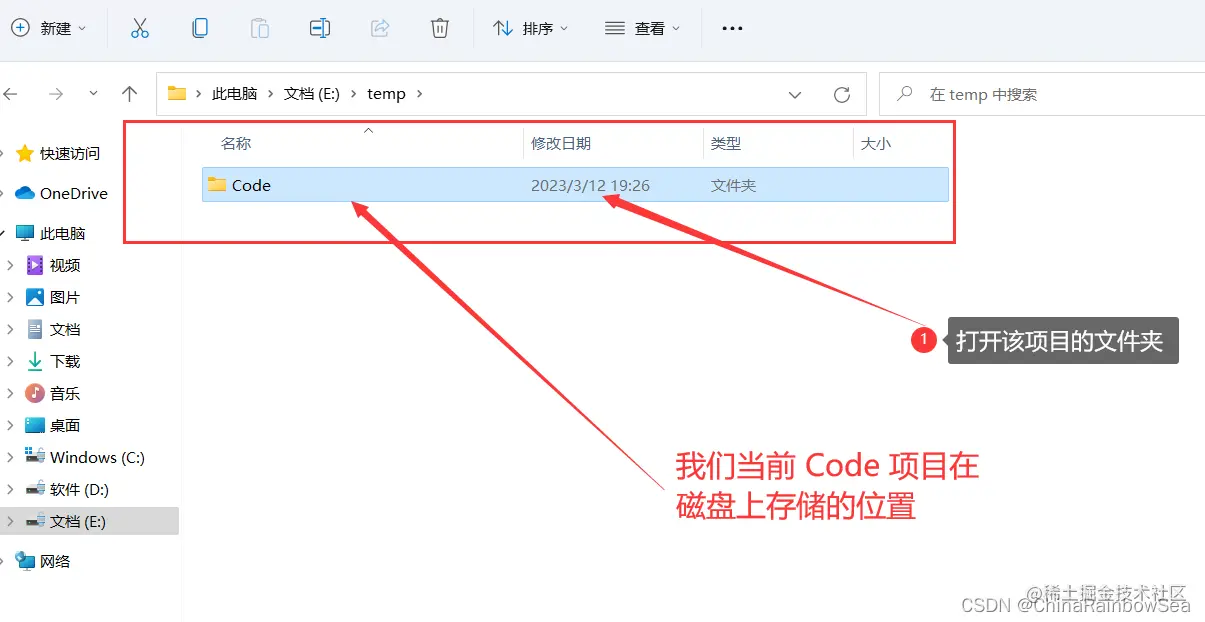Viewport: 1205px width, 622px height.
Task: Open the address bar history dropdown
Action: (795, 93)
